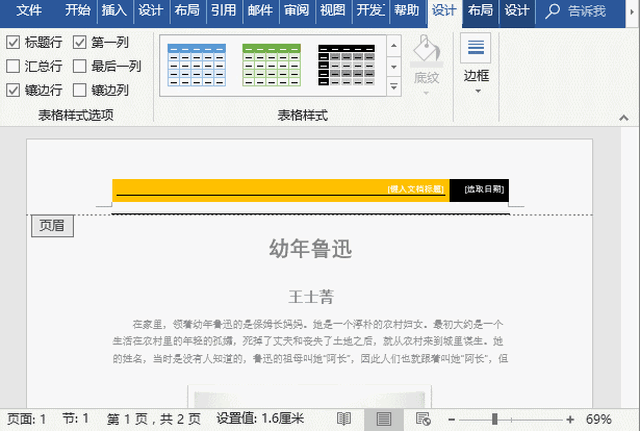Open the 邮件 ribbon tab
The image size is (640, 431).
(x=260, y=10)
